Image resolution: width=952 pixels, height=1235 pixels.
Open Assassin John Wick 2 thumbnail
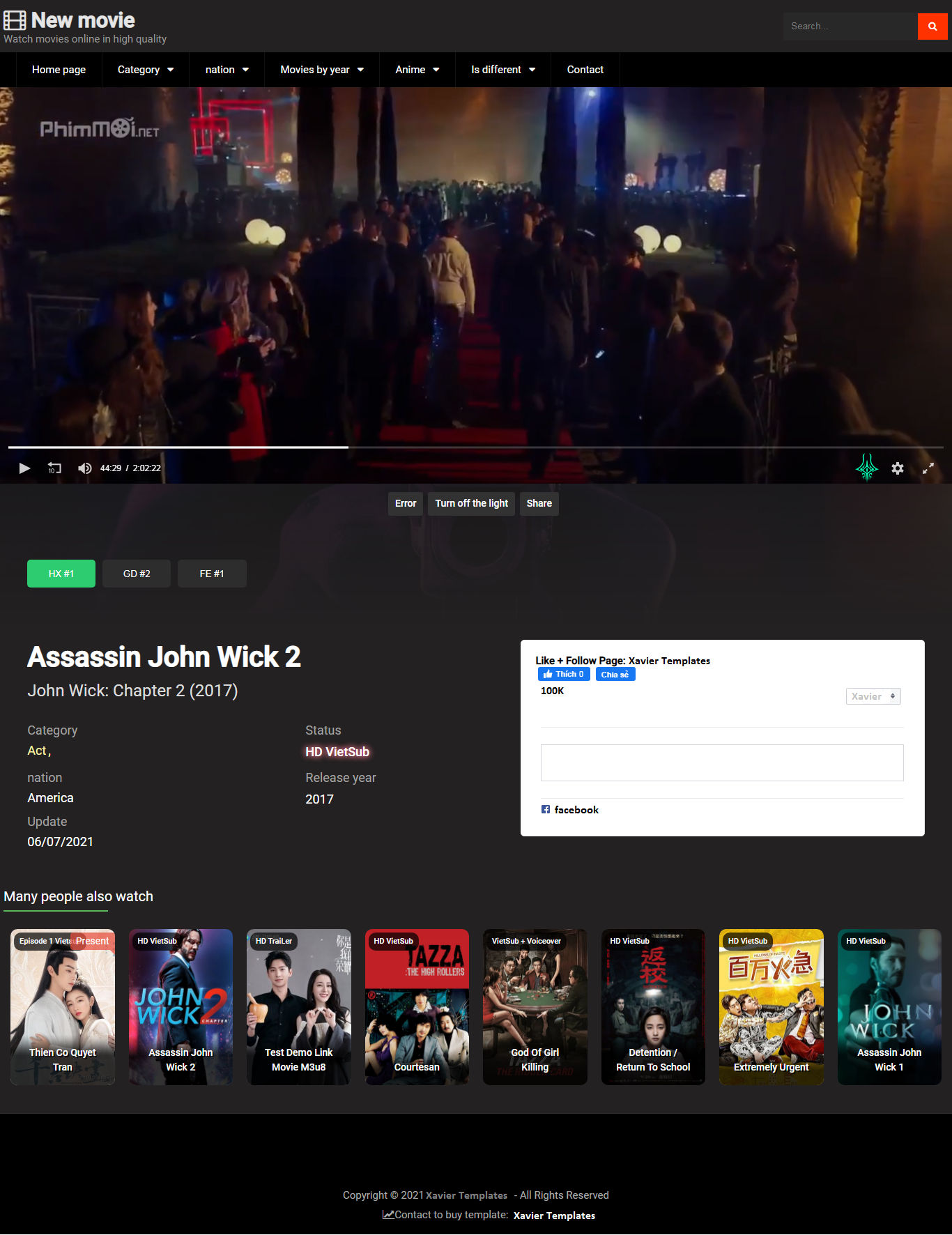coord(181,1007)
